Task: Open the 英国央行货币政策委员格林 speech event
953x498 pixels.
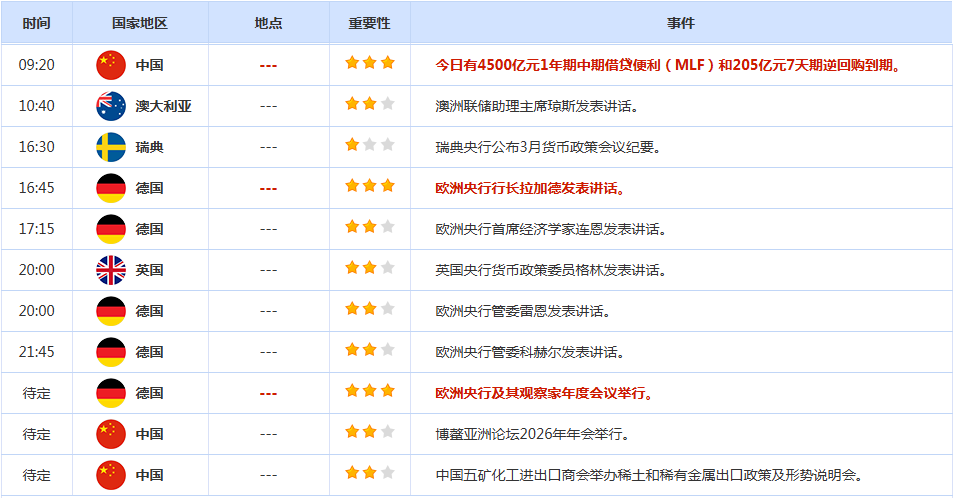Action: click(551, 270)
